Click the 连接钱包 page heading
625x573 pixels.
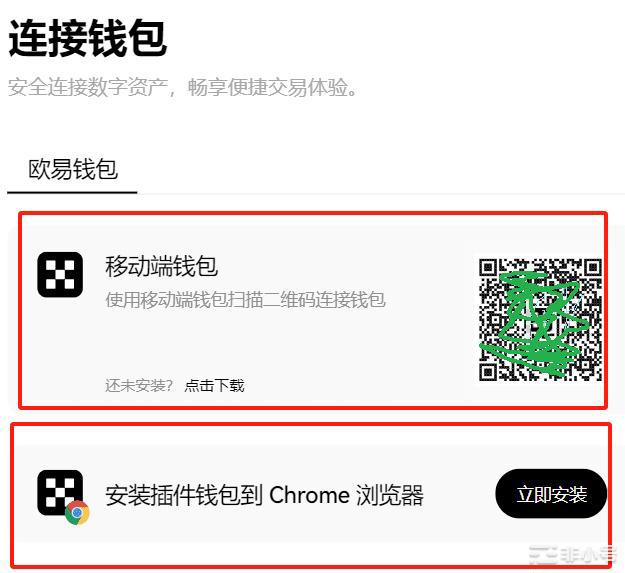(x=88, y=39)
